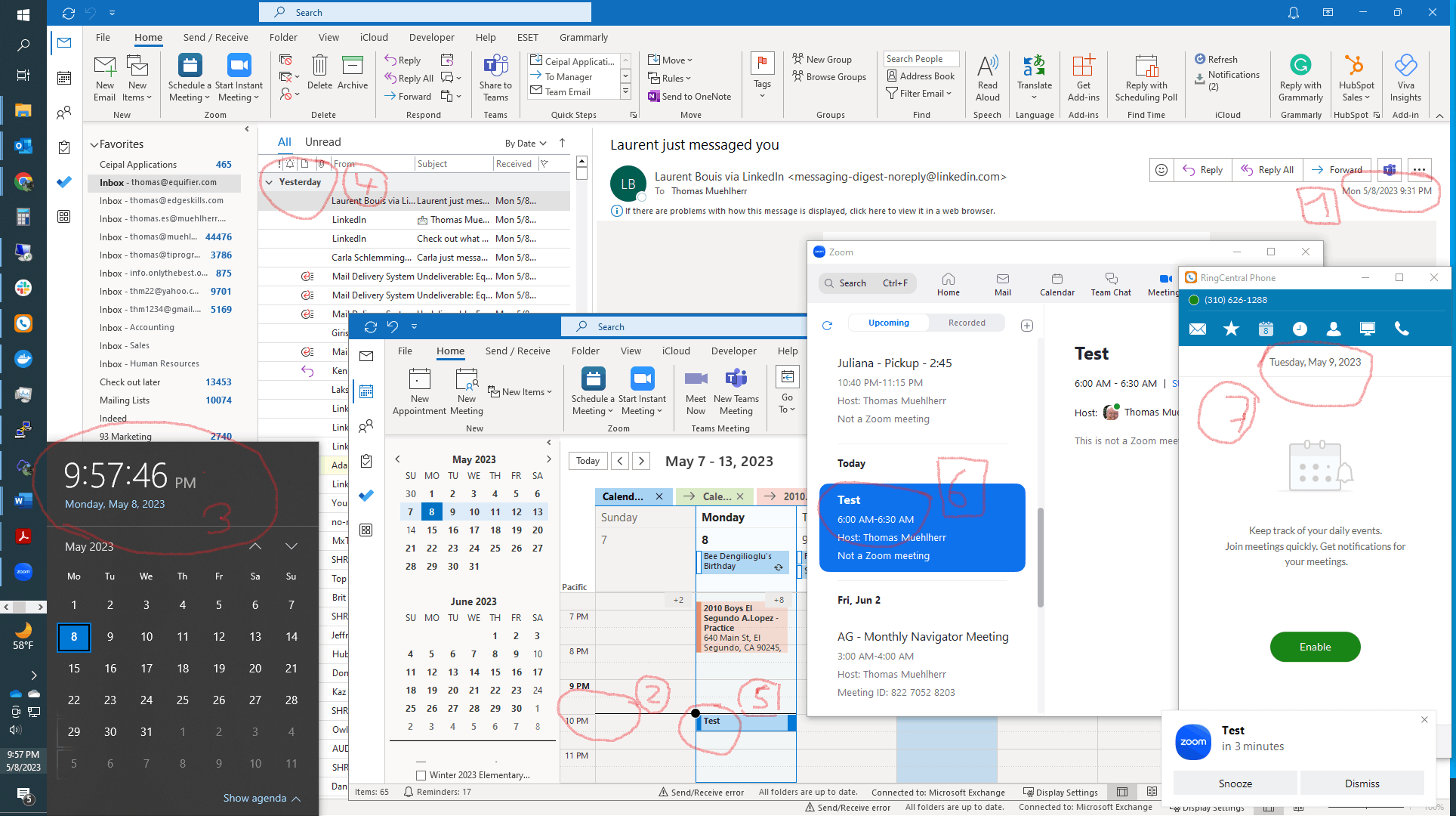Collapse the Yesterday message group
The width and height of the screenshot is (1456, 819).
[x=269, y=182]
